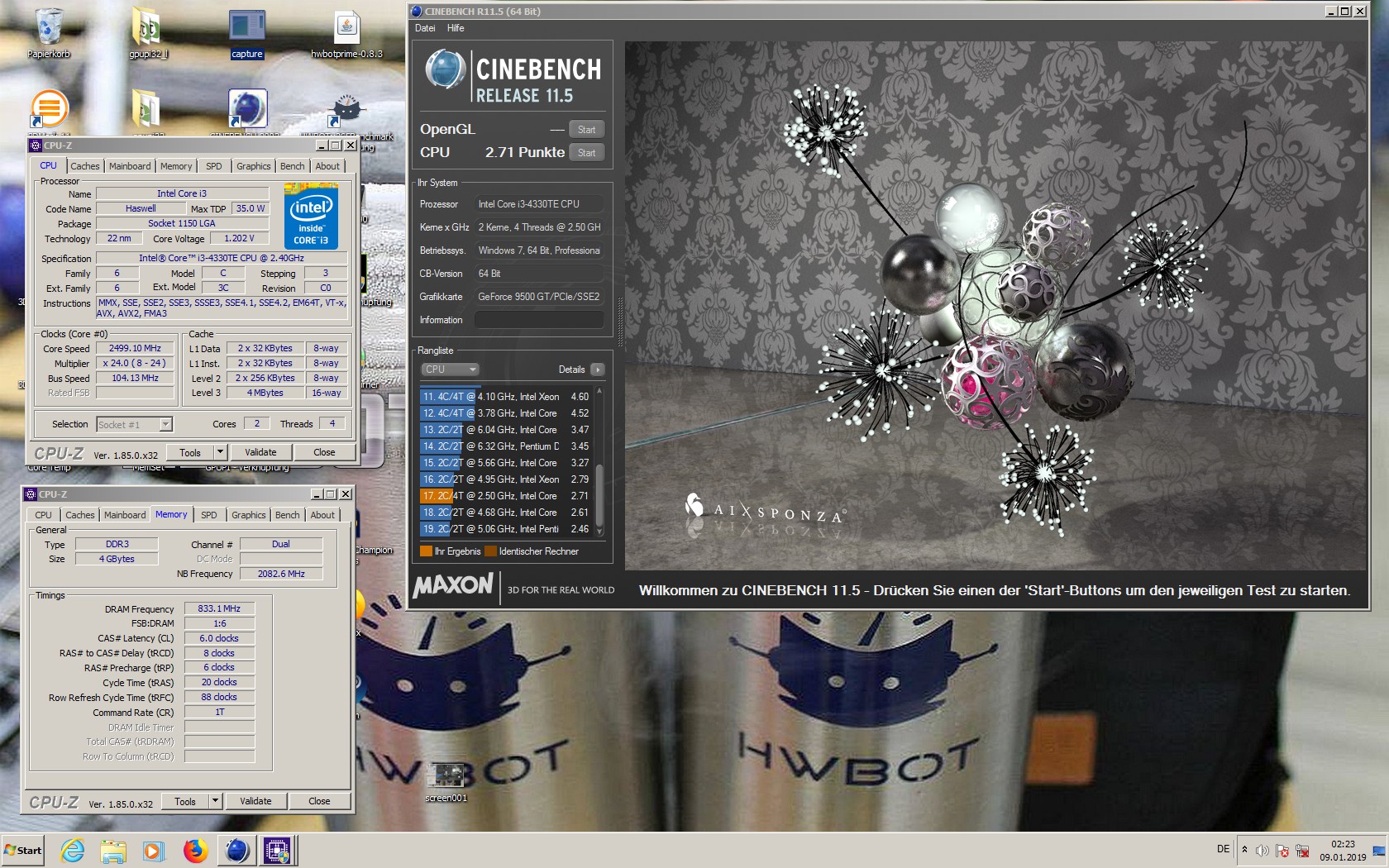This screenshot has width=1389, height=868.
Task: Open SPD tab in top CPU-Z window
Action: [x=213, y=166]
